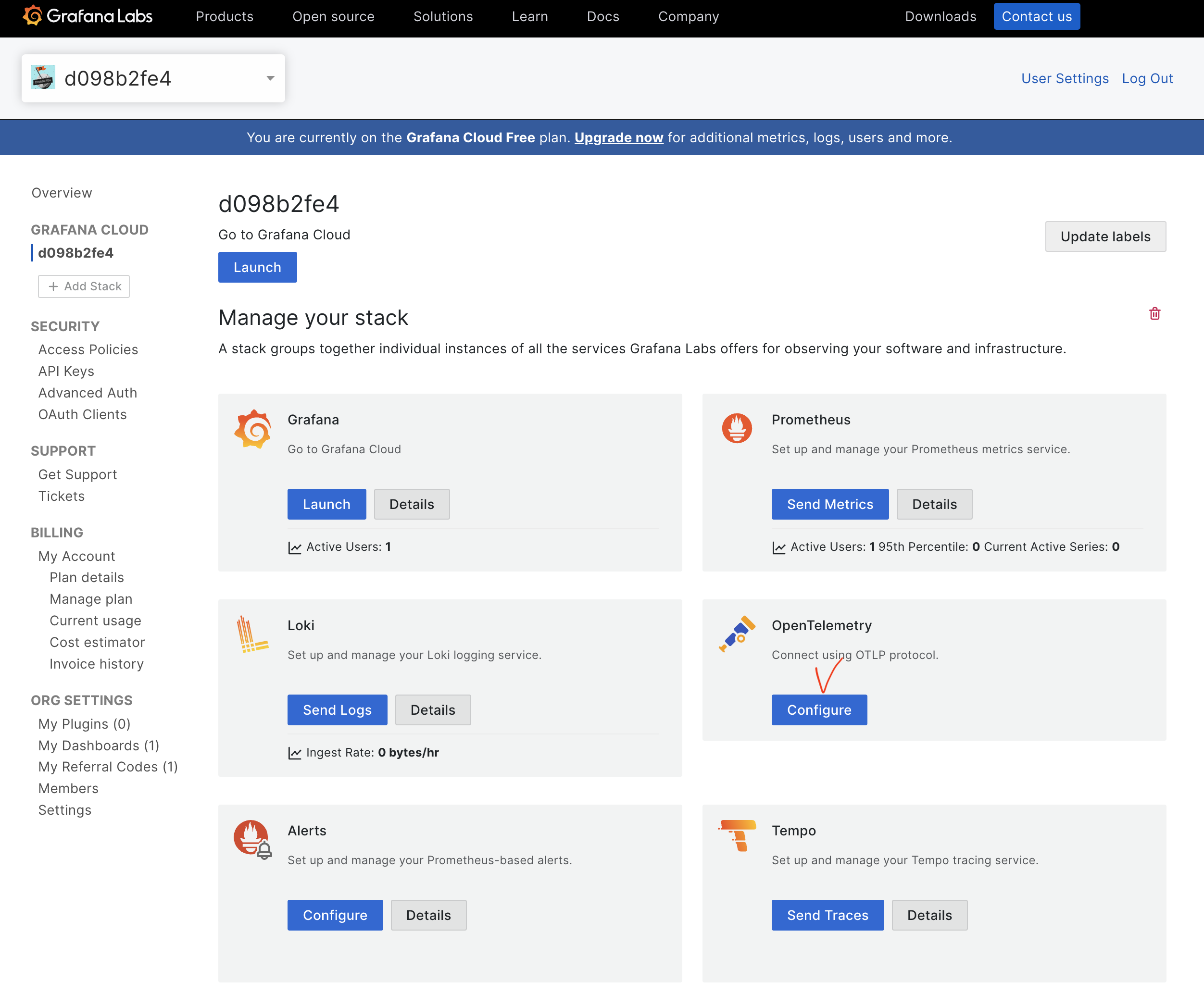This screenshot has height=994, width=1204.
Task: Open User Settings
Action: coord(1065,78)
